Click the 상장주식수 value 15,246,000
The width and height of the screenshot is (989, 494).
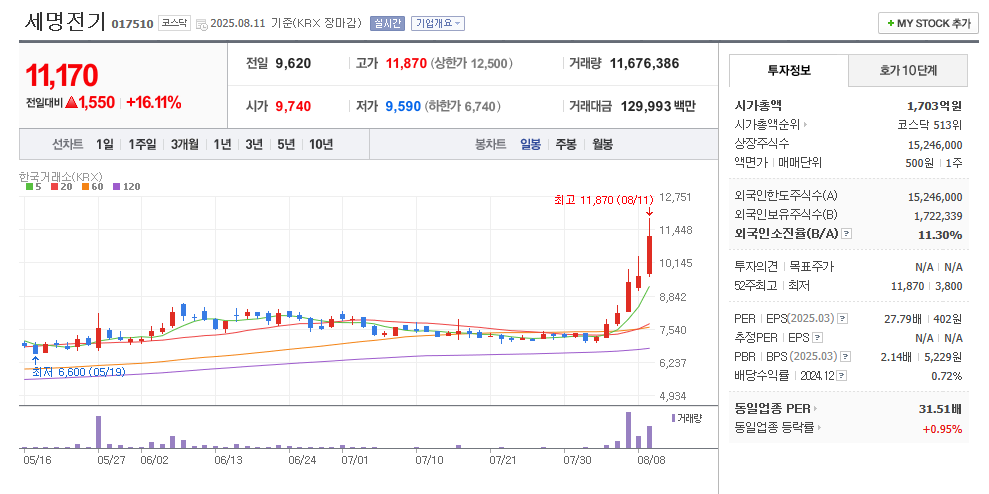935,144
